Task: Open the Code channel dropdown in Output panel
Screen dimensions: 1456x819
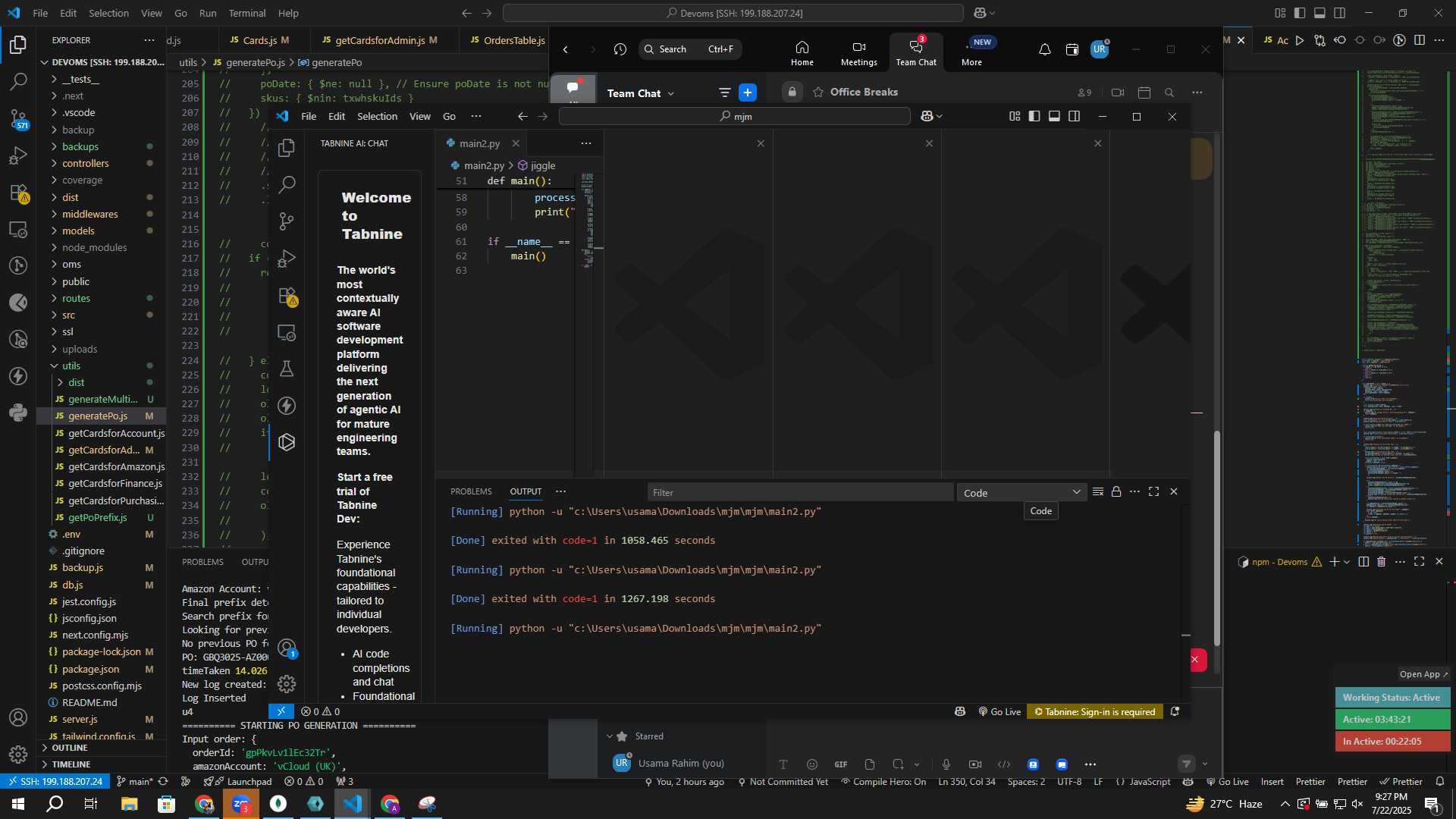Action: (1021, 493)
